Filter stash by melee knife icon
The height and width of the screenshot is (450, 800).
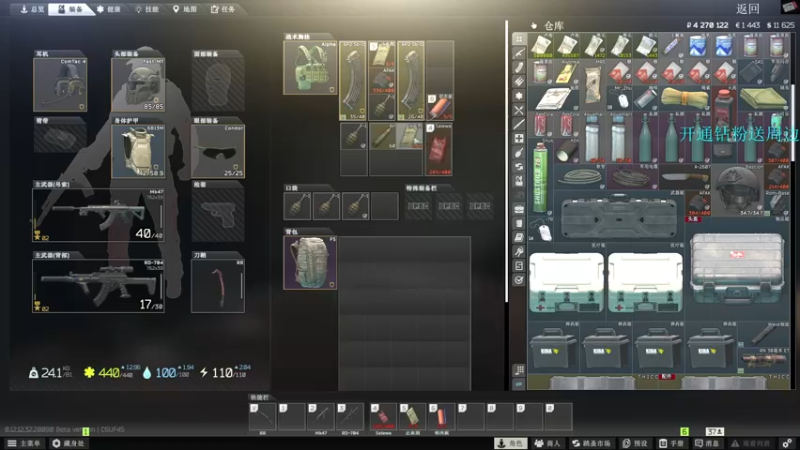[x=519, y=124]
